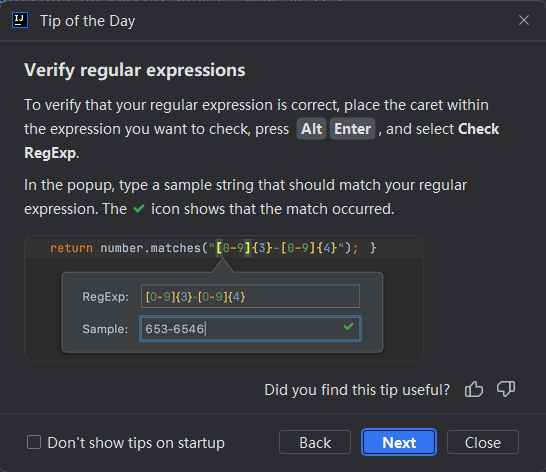The image size is (546, 472).
Task: Close the dialog with the X icon
Action: coord(524,20)
